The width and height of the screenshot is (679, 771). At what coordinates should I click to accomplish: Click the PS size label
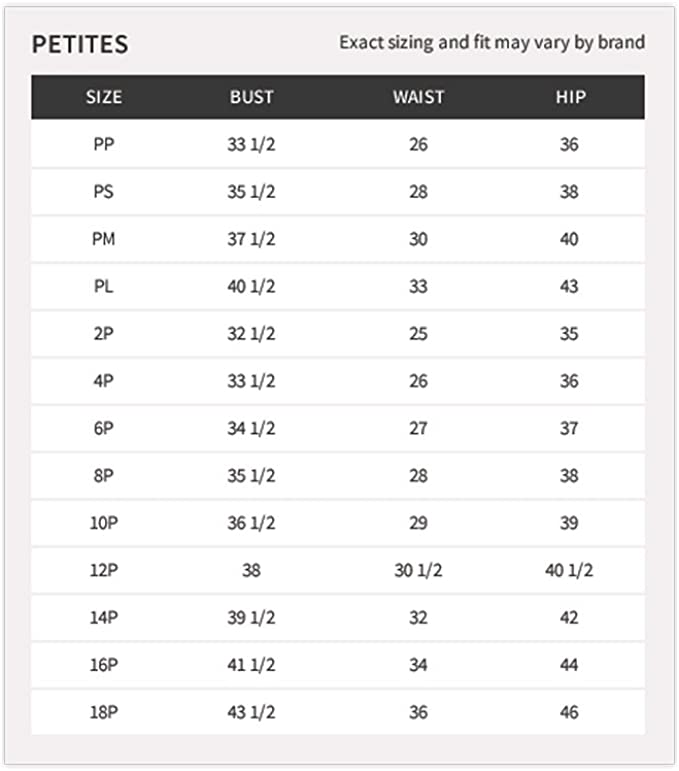coord(103,192)
